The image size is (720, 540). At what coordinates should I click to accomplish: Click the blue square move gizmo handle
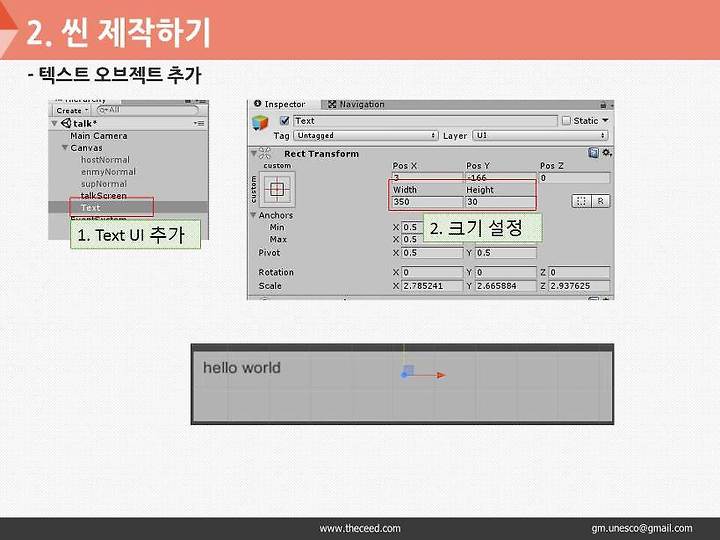coord(408,370)
